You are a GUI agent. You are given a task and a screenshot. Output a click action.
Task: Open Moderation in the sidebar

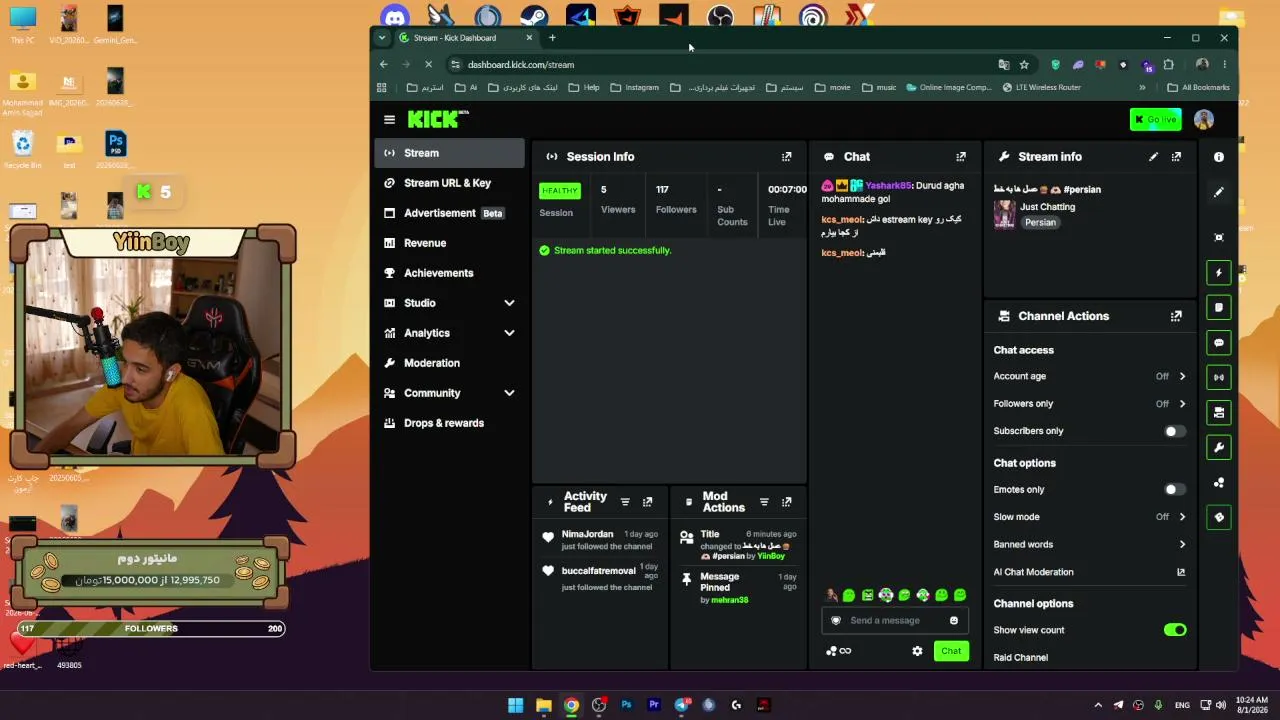coord(450,363)
